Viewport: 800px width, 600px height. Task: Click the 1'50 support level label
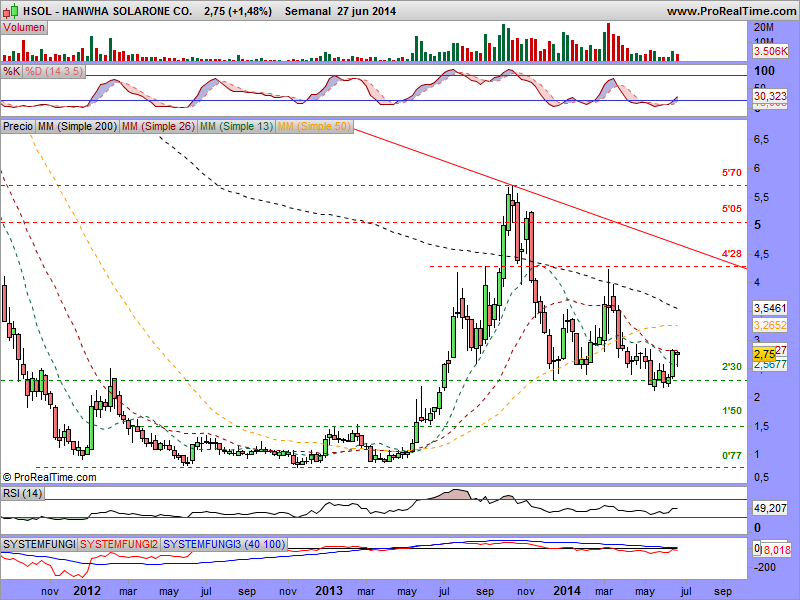tap(732, 411)
